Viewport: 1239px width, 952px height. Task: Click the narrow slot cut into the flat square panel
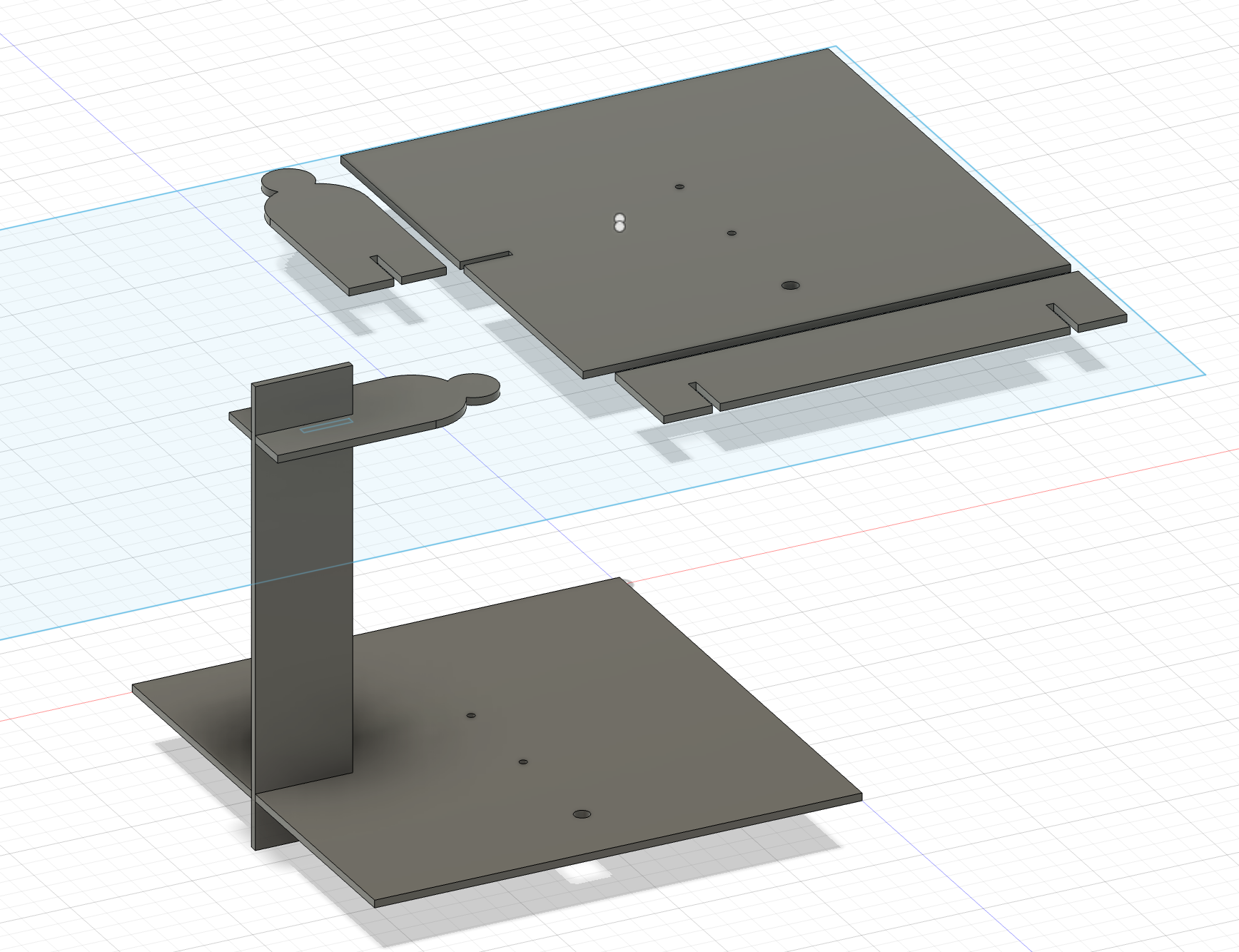(x=487, y=258)
